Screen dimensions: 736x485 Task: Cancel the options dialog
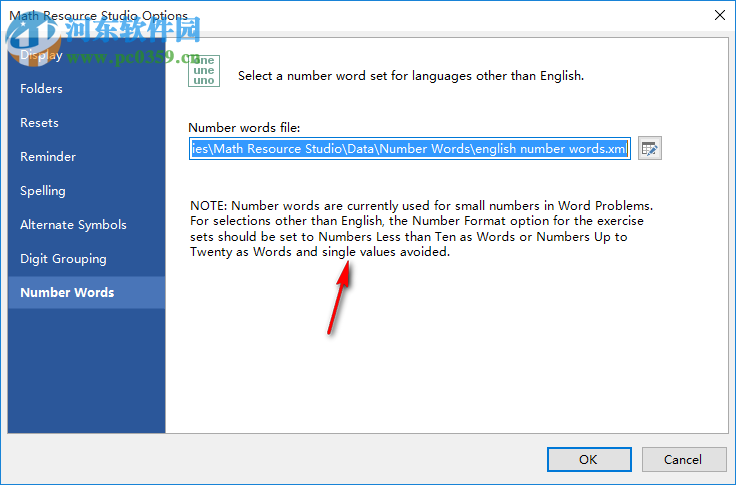683,459
